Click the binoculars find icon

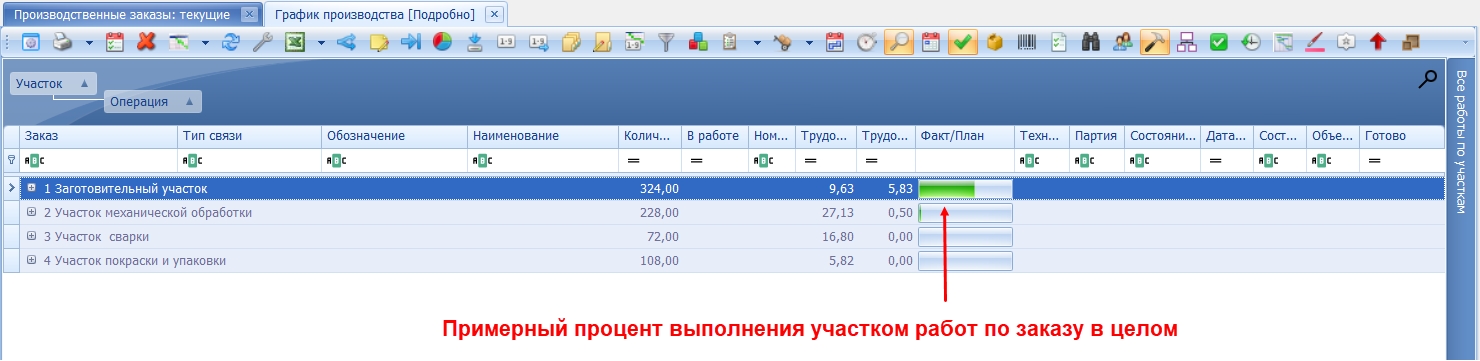[1091, 42]
